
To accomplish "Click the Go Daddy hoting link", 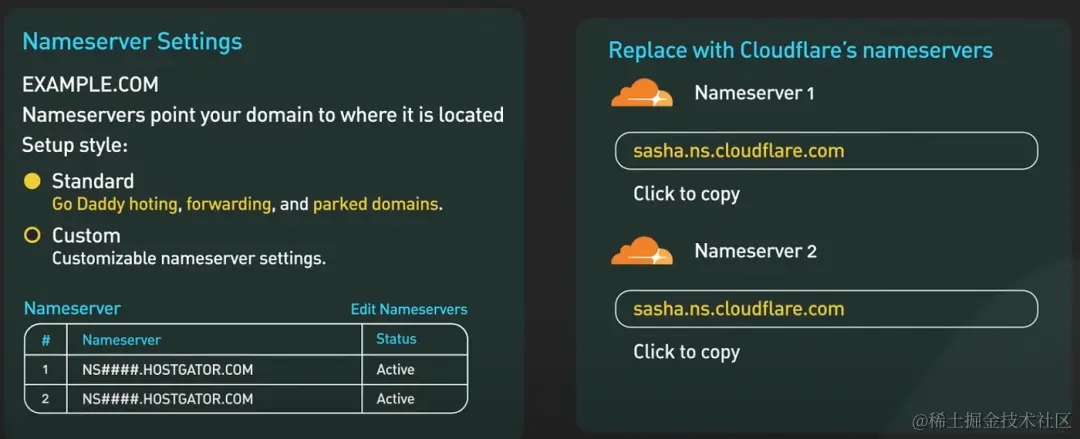I will (115, 205).
